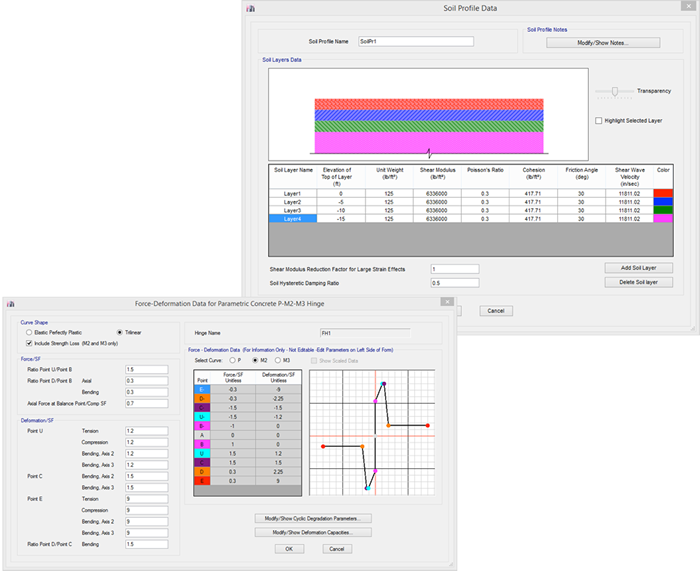Click Layer4 magenta color swatch
This screenshot has height=571, width=700.
pos(663,218)
